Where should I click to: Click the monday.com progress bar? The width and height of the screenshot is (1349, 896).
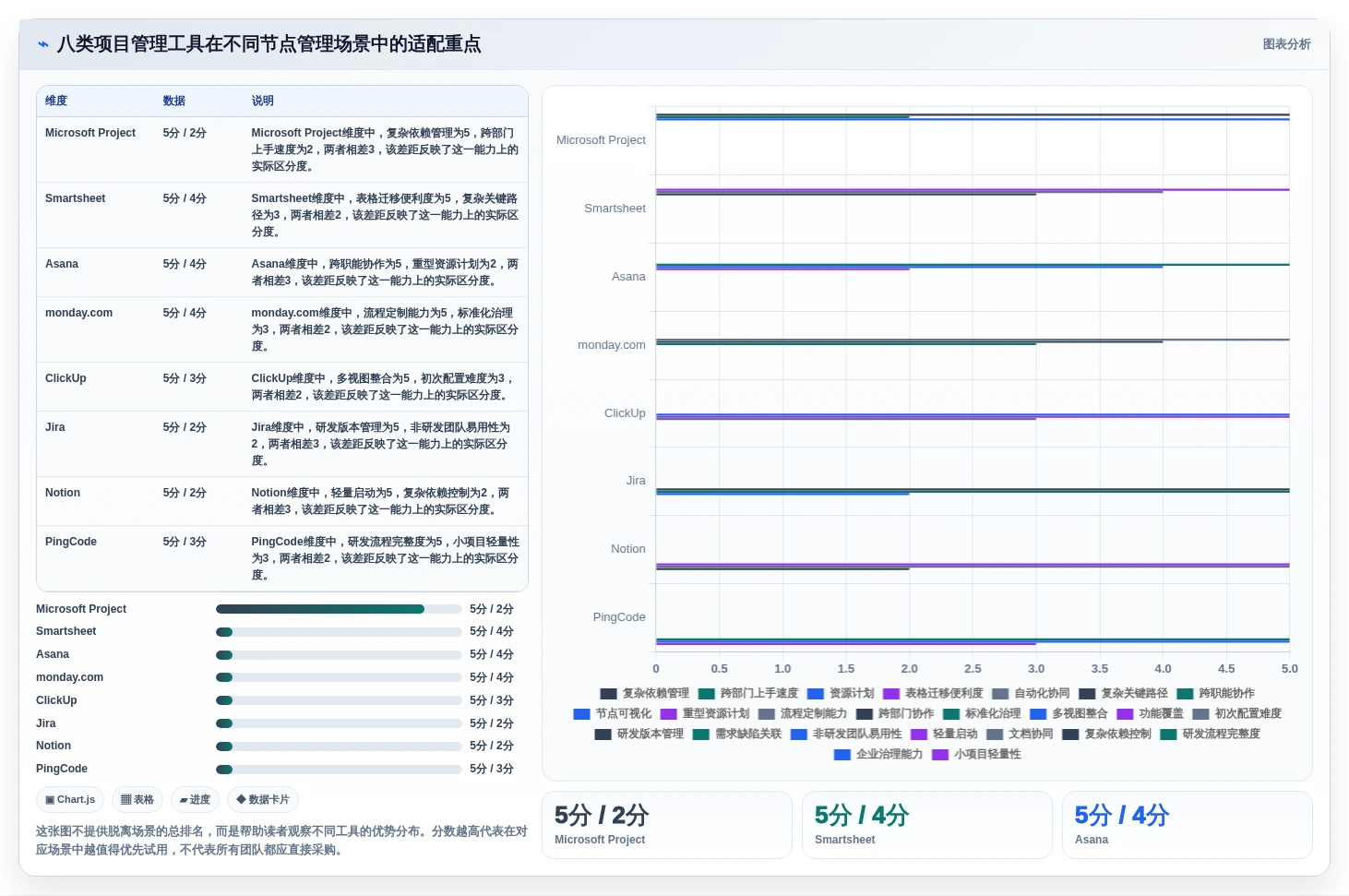tap(339, 677)
